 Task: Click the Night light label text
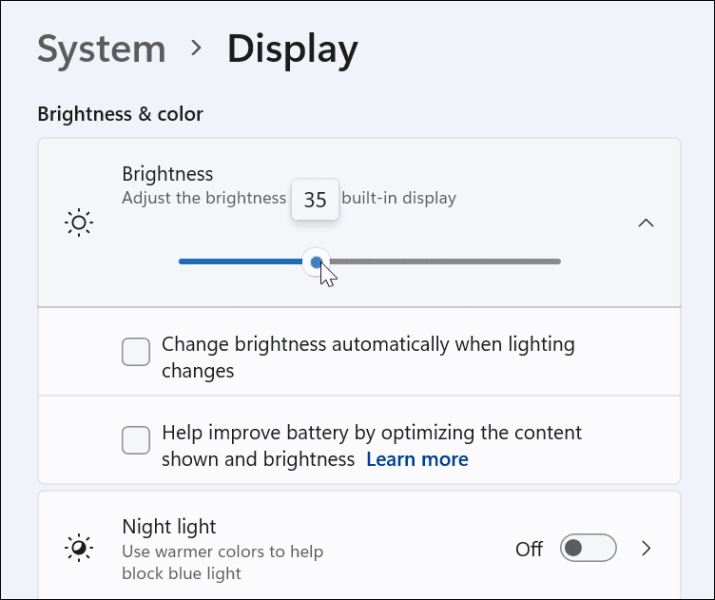tap(169, 527)
